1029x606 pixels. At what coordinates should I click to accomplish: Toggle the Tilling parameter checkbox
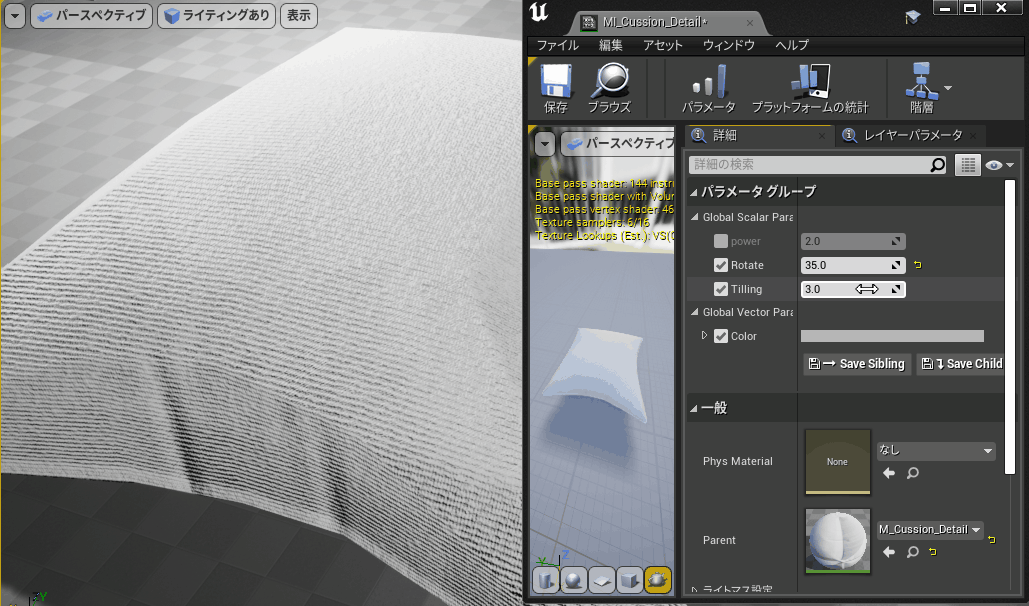click(x=721, y=289)
